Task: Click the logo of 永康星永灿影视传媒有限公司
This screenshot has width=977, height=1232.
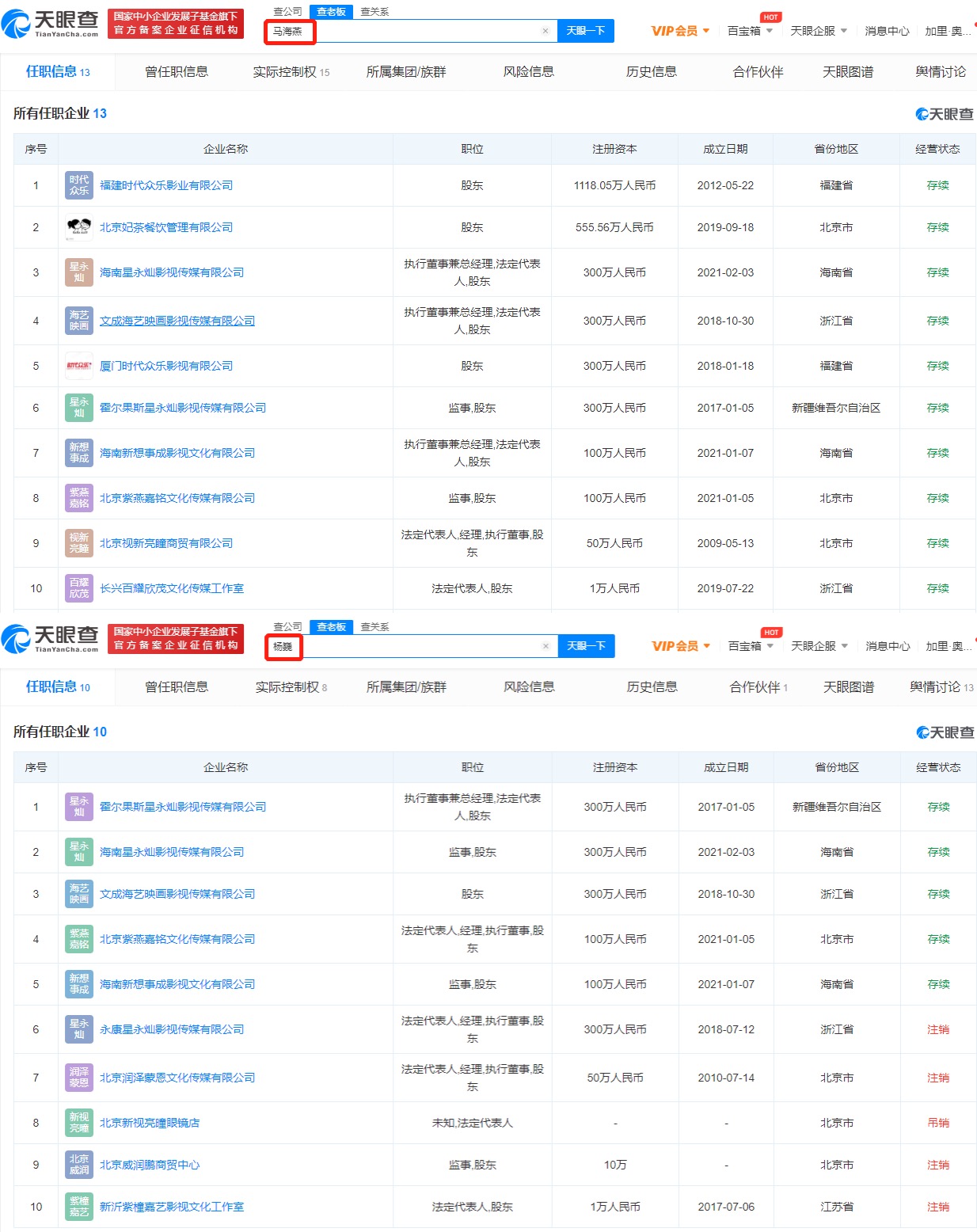Action: (x=79, y=1029)
